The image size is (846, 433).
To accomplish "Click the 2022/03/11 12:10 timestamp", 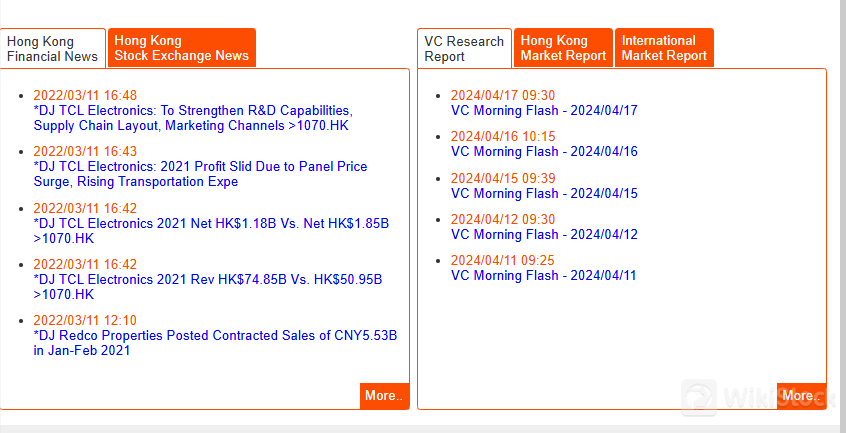I will (x=85, y=320).
